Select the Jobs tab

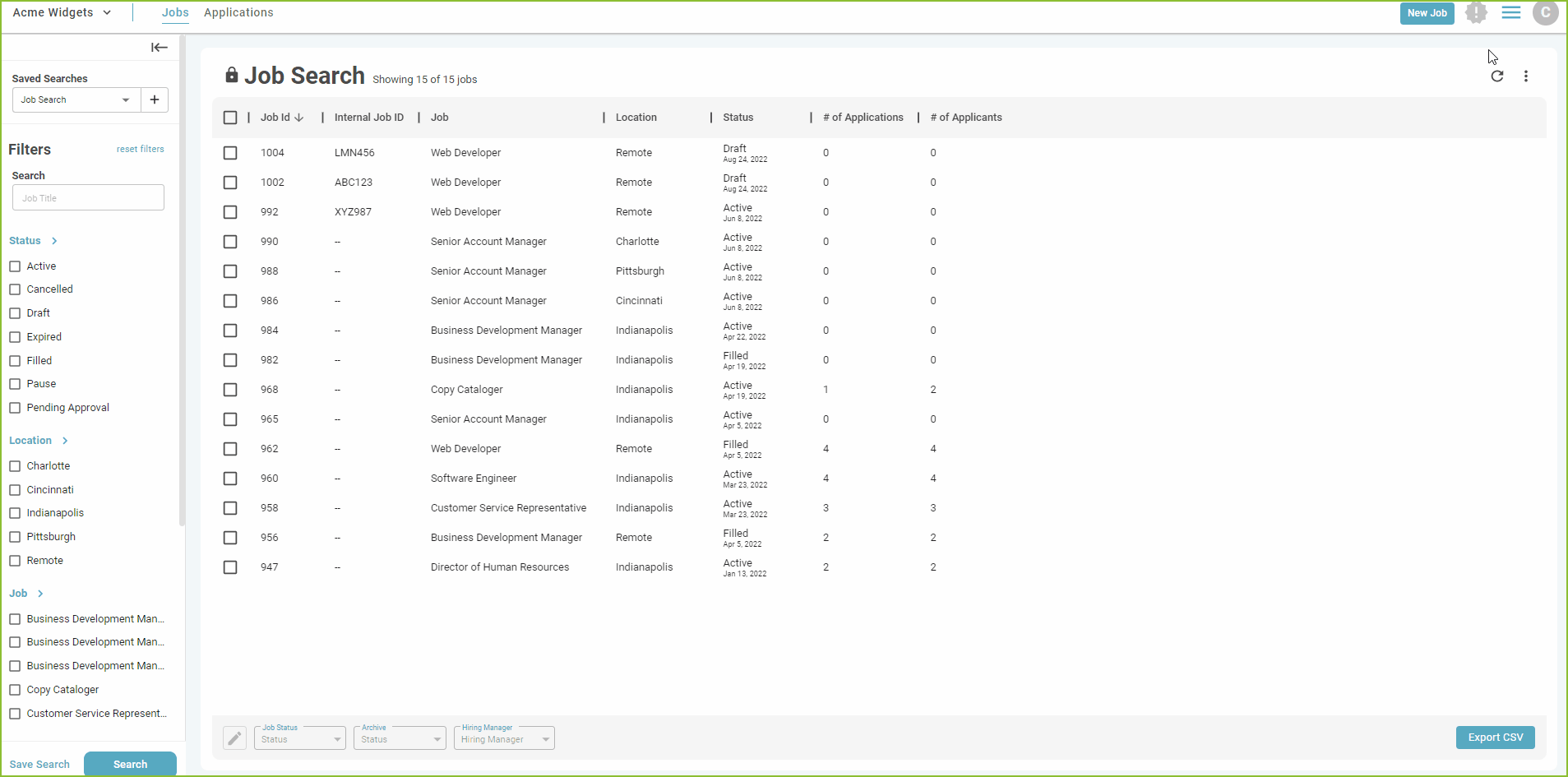[x=175, y=12]
